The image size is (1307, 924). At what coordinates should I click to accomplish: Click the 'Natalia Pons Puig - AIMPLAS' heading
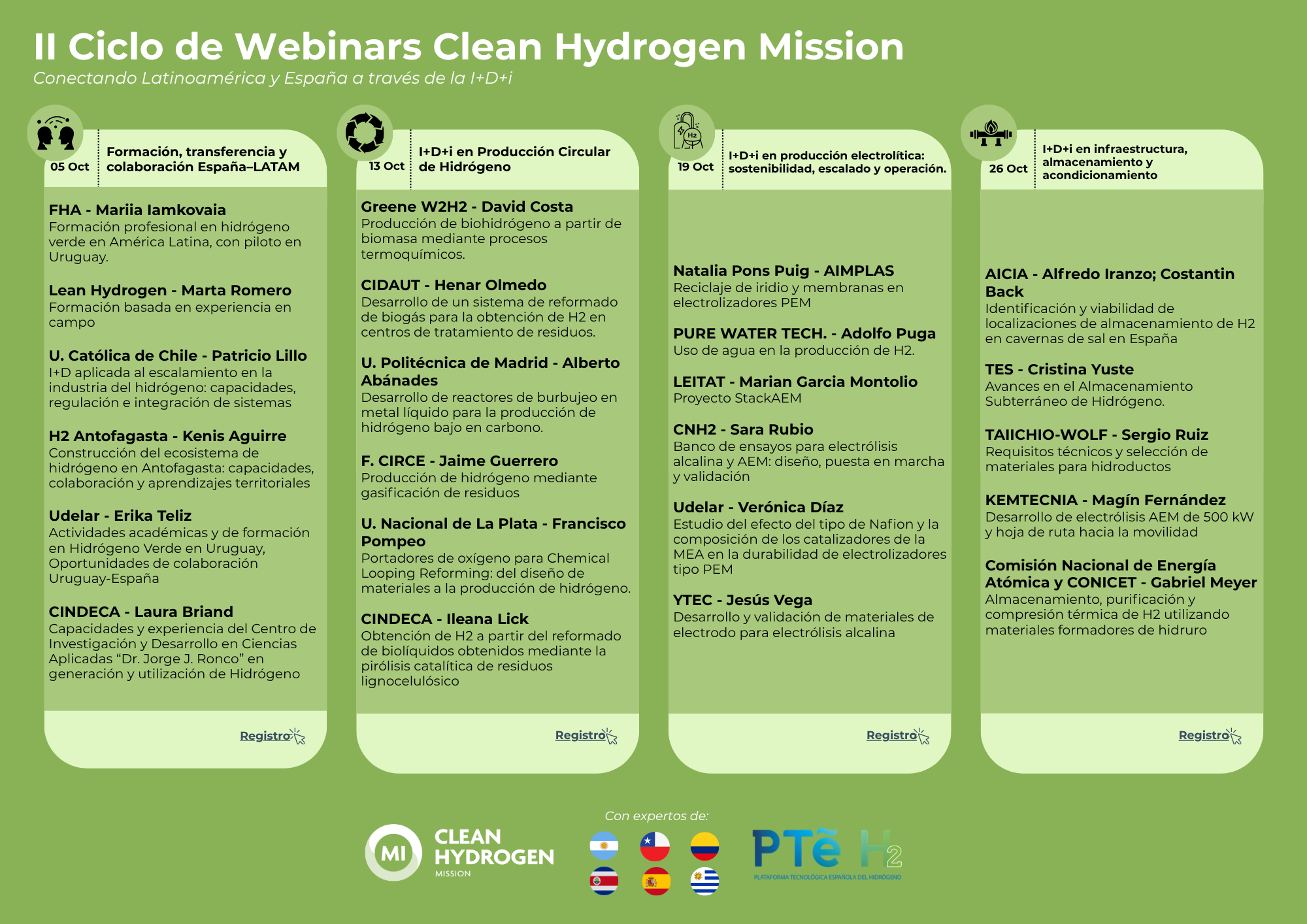[x=784, y=271]
